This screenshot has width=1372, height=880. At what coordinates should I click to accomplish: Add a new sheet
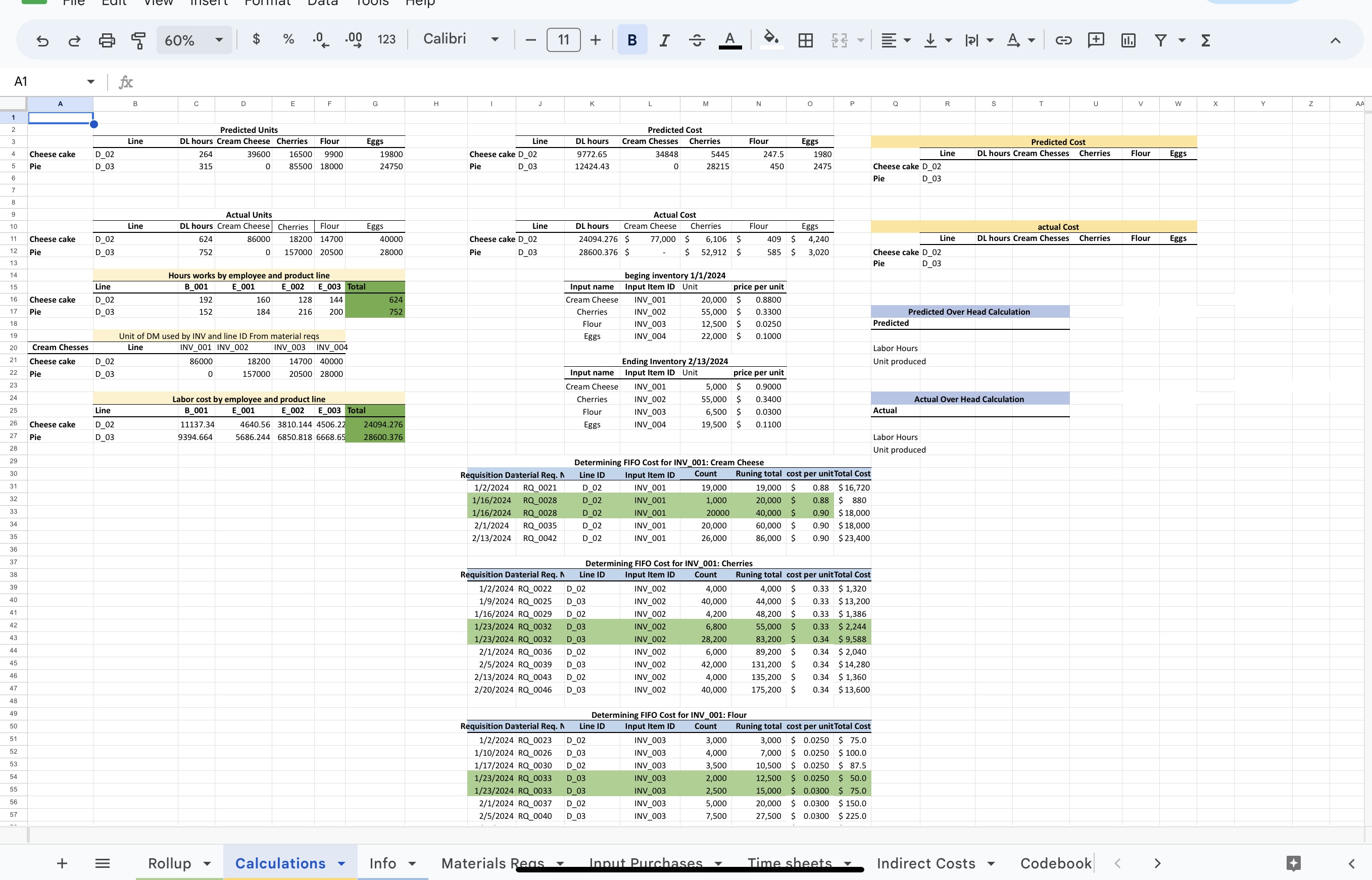(62, 863)
